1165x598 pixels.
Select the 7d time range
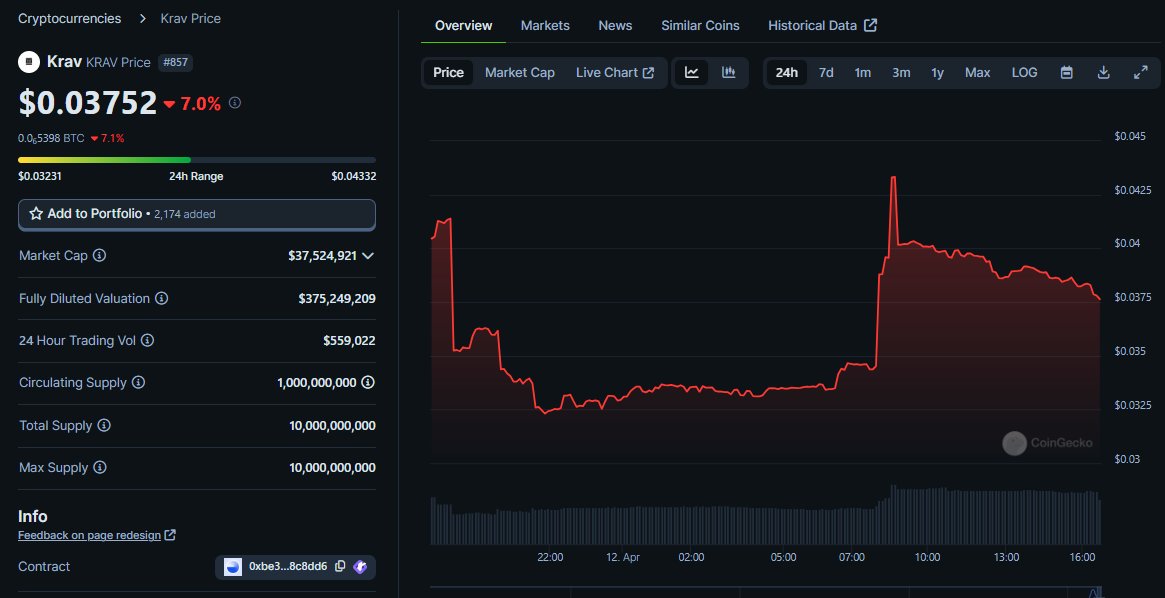[826, 73]
